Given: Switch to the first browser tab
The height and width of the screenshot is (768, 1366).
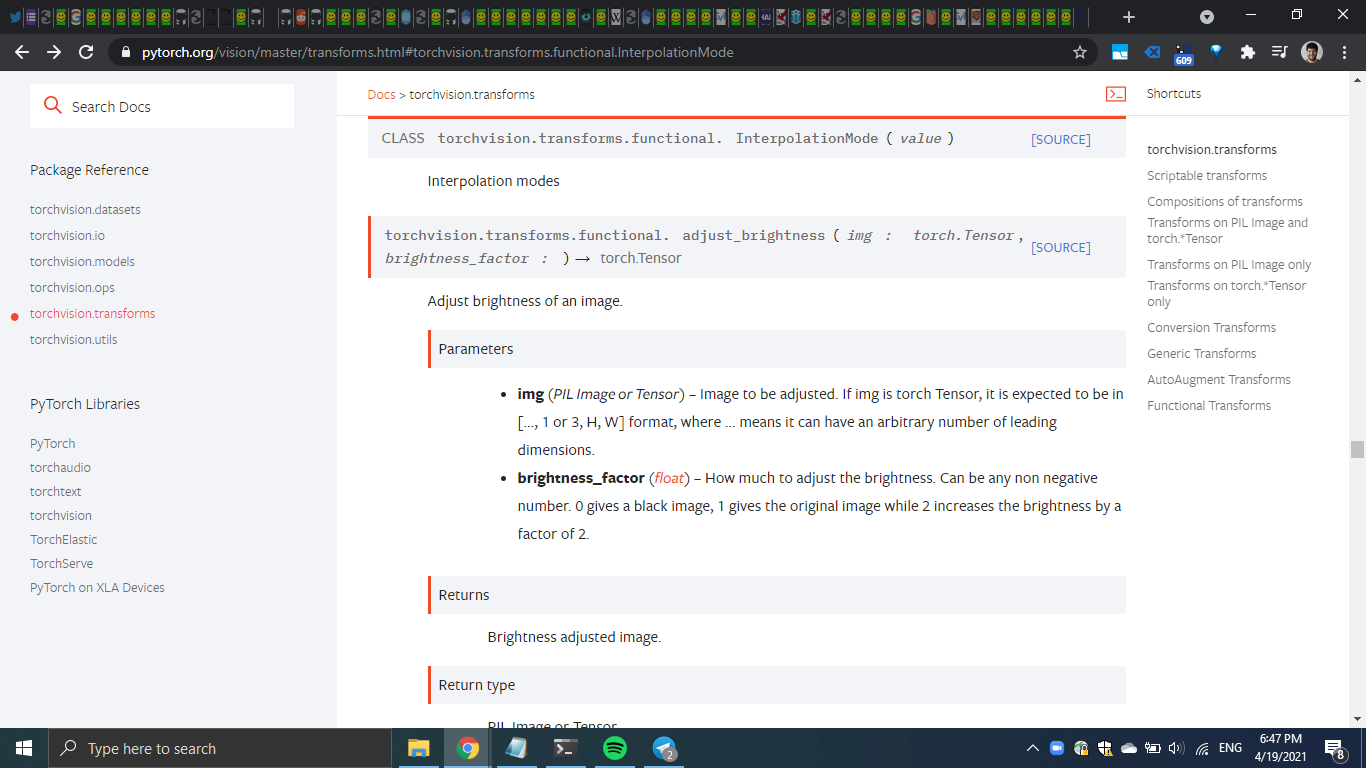Looking at the screenshot, I should coord(14,15).
